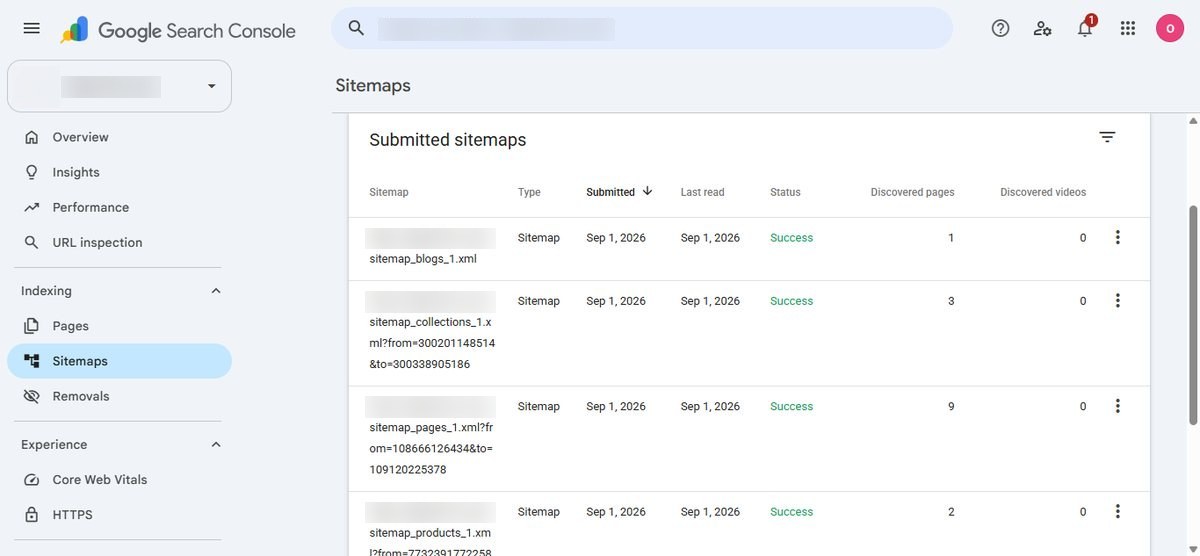This screenshot has height=556, width=1200.
Task: Open the Removals tool
Action: click(119, 396)
